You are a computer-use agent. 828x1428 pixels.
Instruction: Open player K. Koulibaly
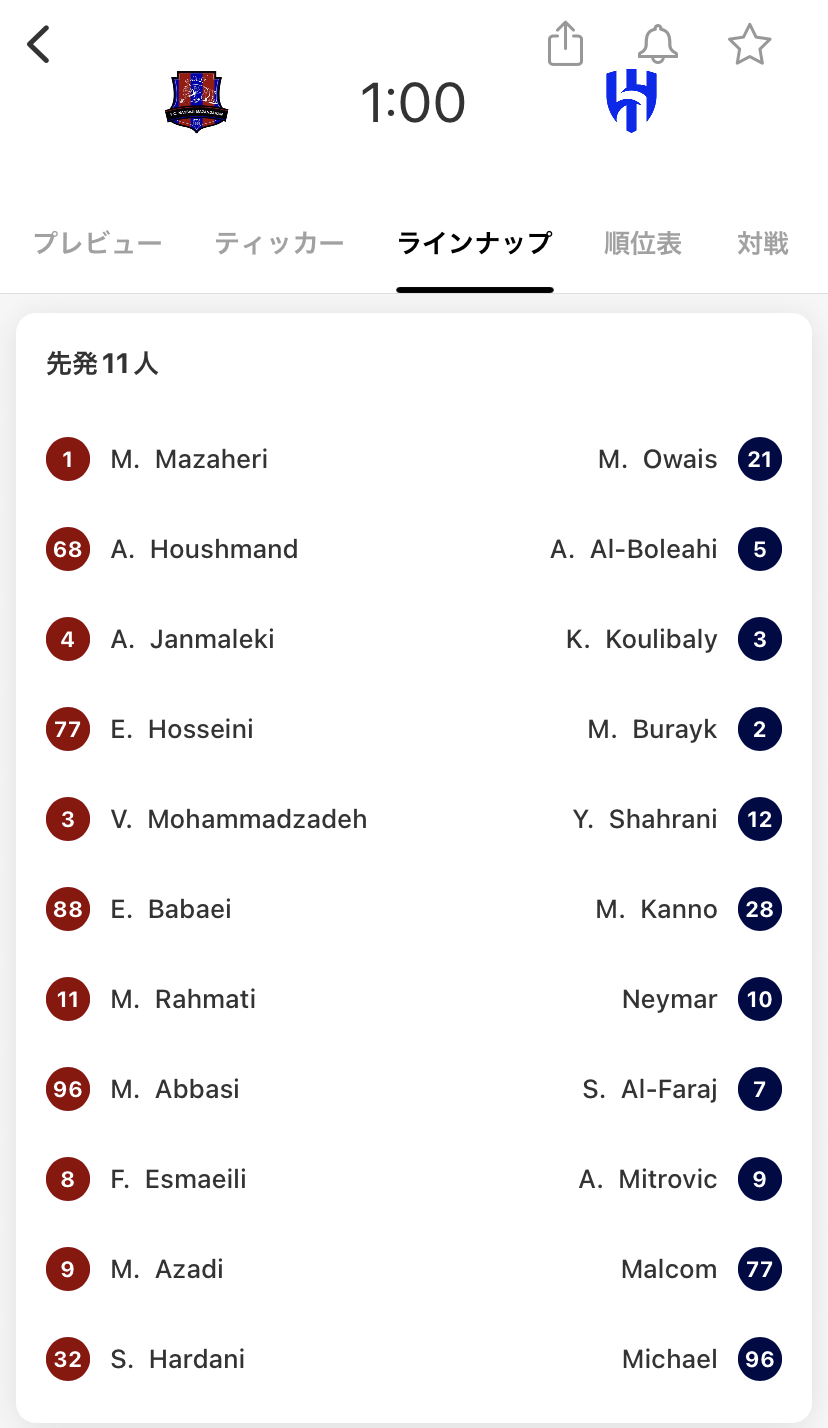click(x=642, y=639)
